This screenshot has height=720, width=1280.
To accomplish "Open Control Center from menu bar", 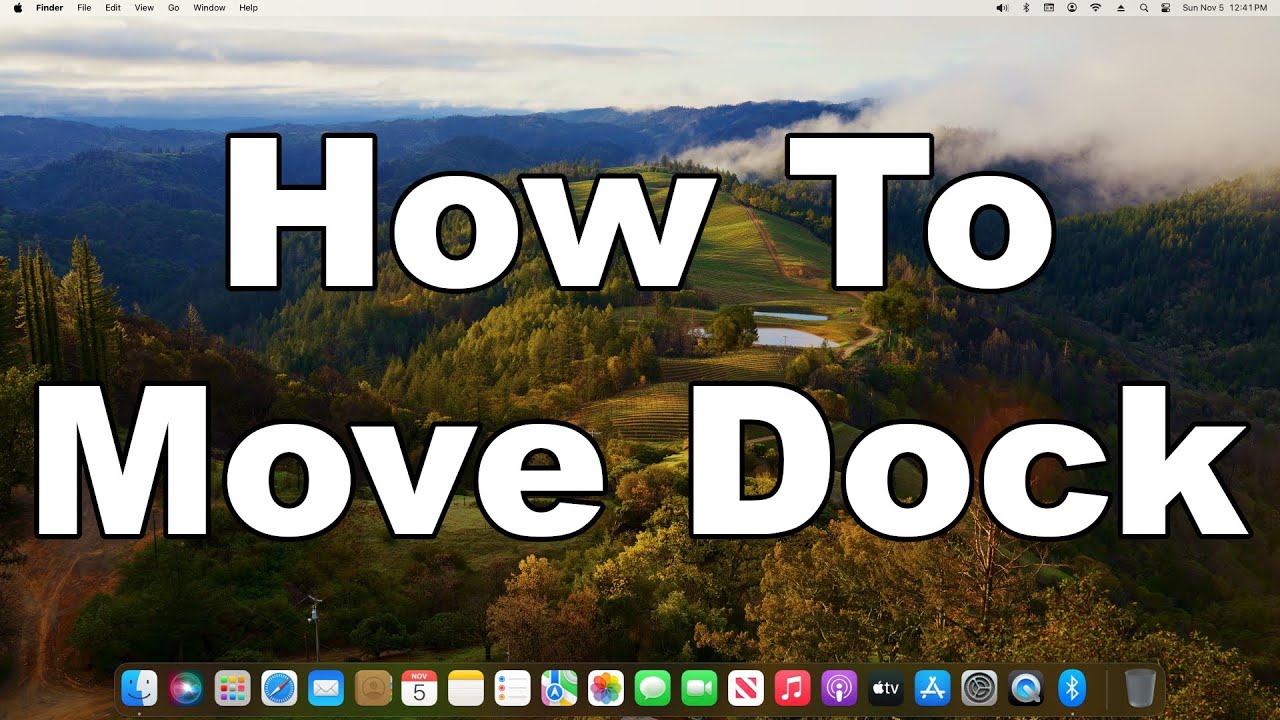I will coord(1166,7).
